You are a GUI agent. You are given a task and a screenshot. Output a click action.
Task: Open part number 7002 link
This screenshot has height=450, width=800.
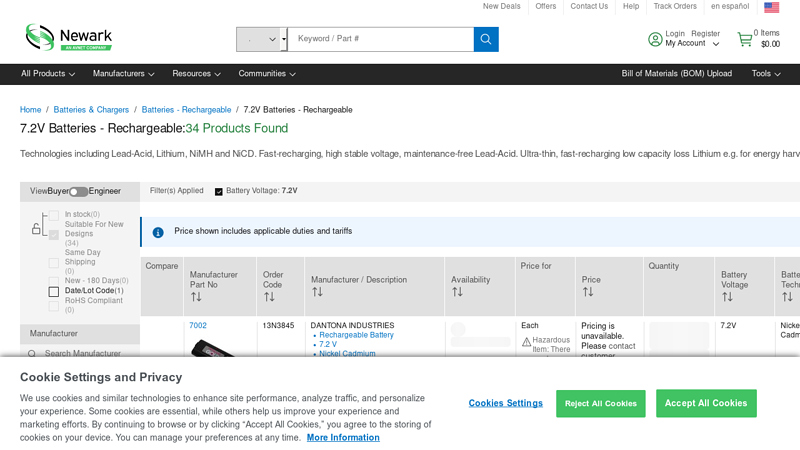tap(198, 326)
